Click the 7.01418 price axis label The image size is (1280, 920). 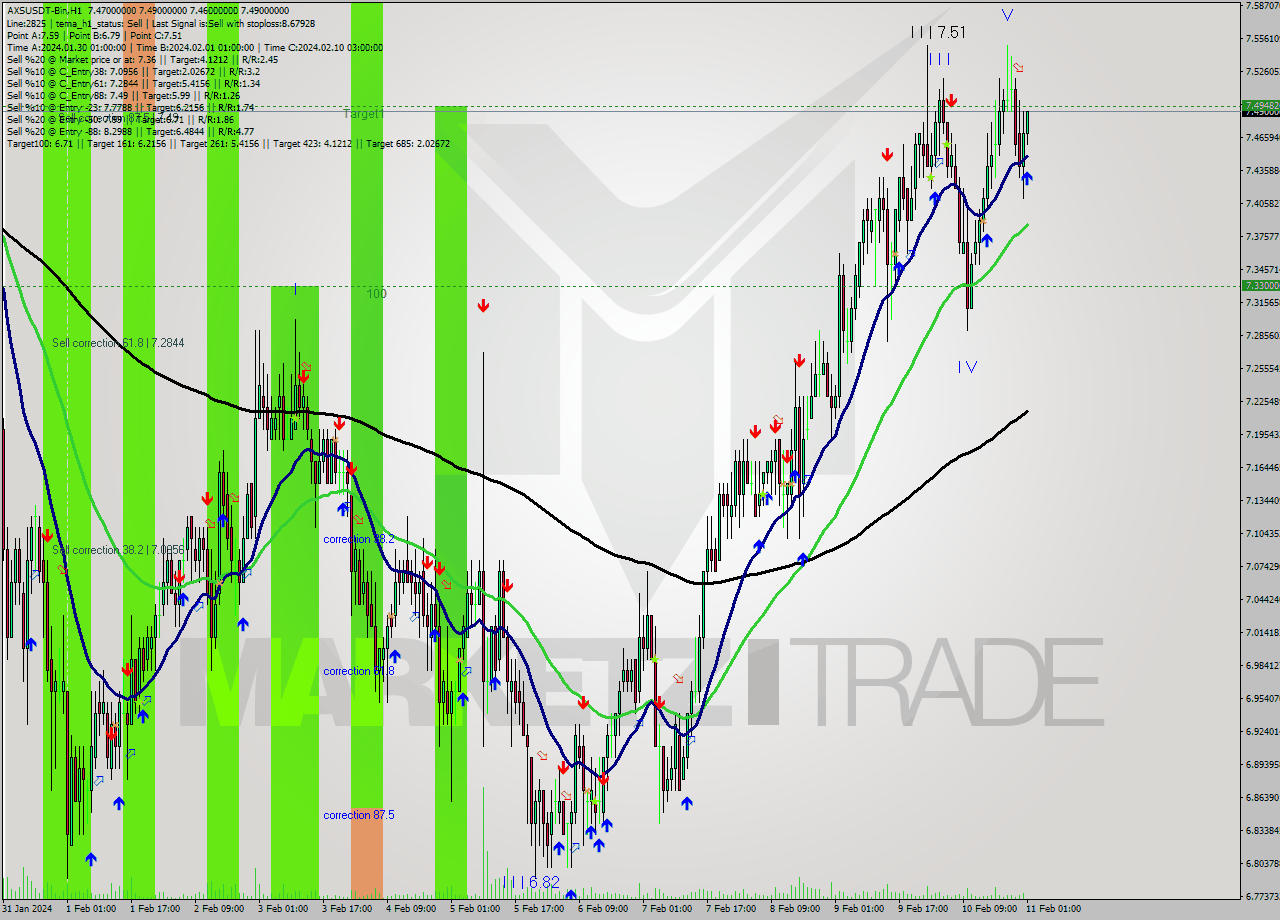pos(1260,632)
